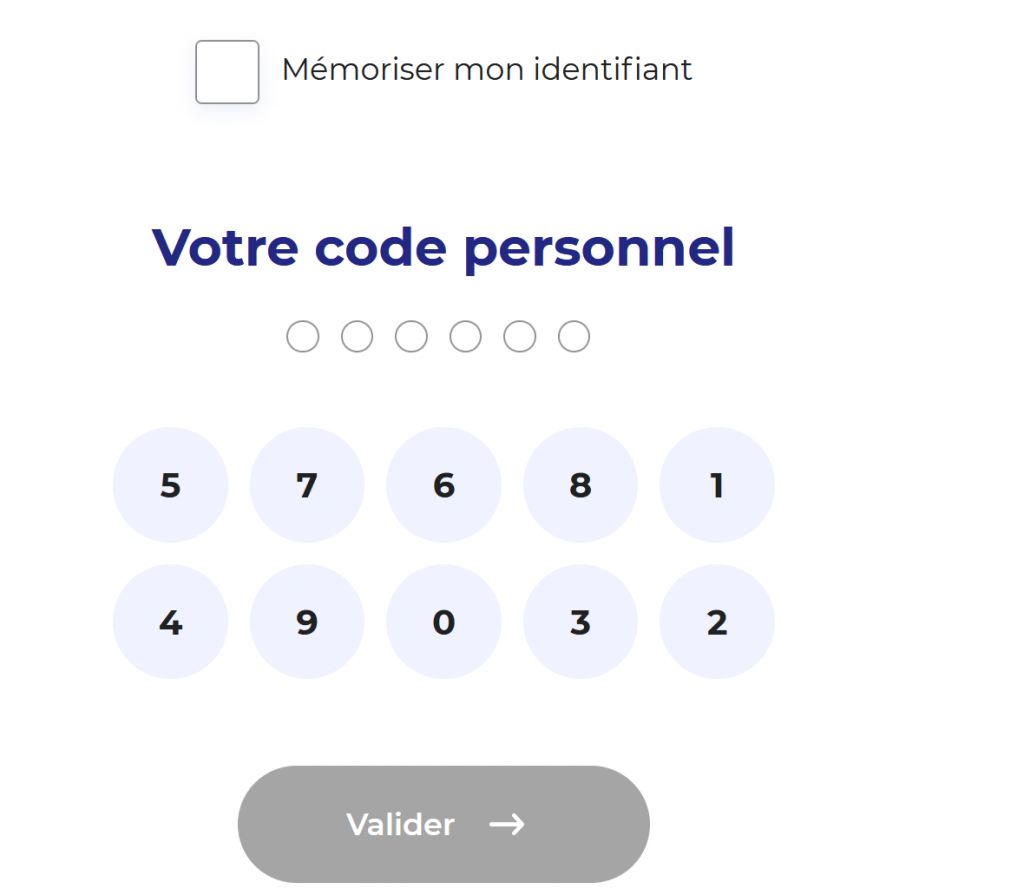Select the third PIN code circle
Viewport: 1024px width, 889px height.
(411, 336)
